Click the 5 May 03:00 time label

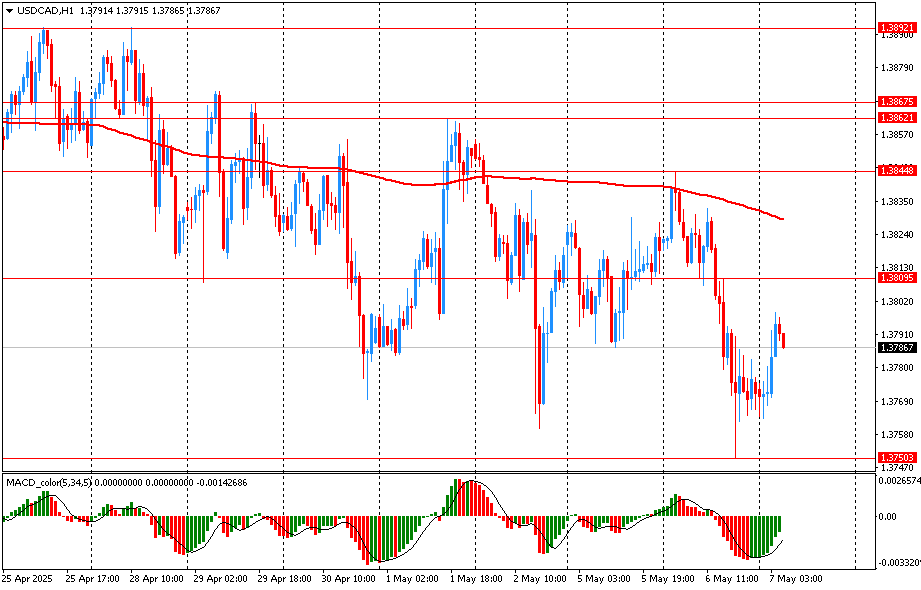coord(602,578)
